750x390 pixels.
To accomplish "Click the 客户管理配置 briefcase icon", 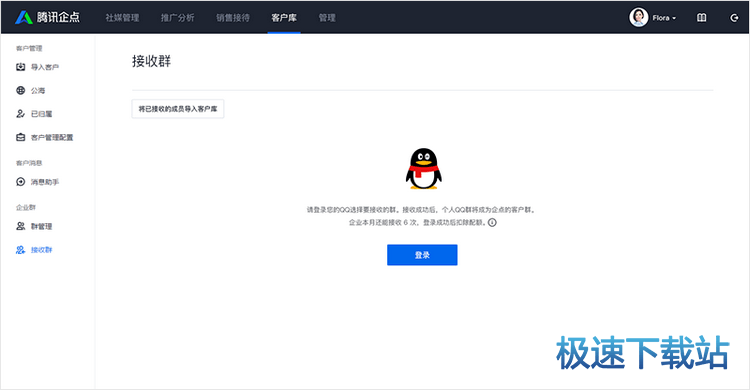I will [21, 137].
